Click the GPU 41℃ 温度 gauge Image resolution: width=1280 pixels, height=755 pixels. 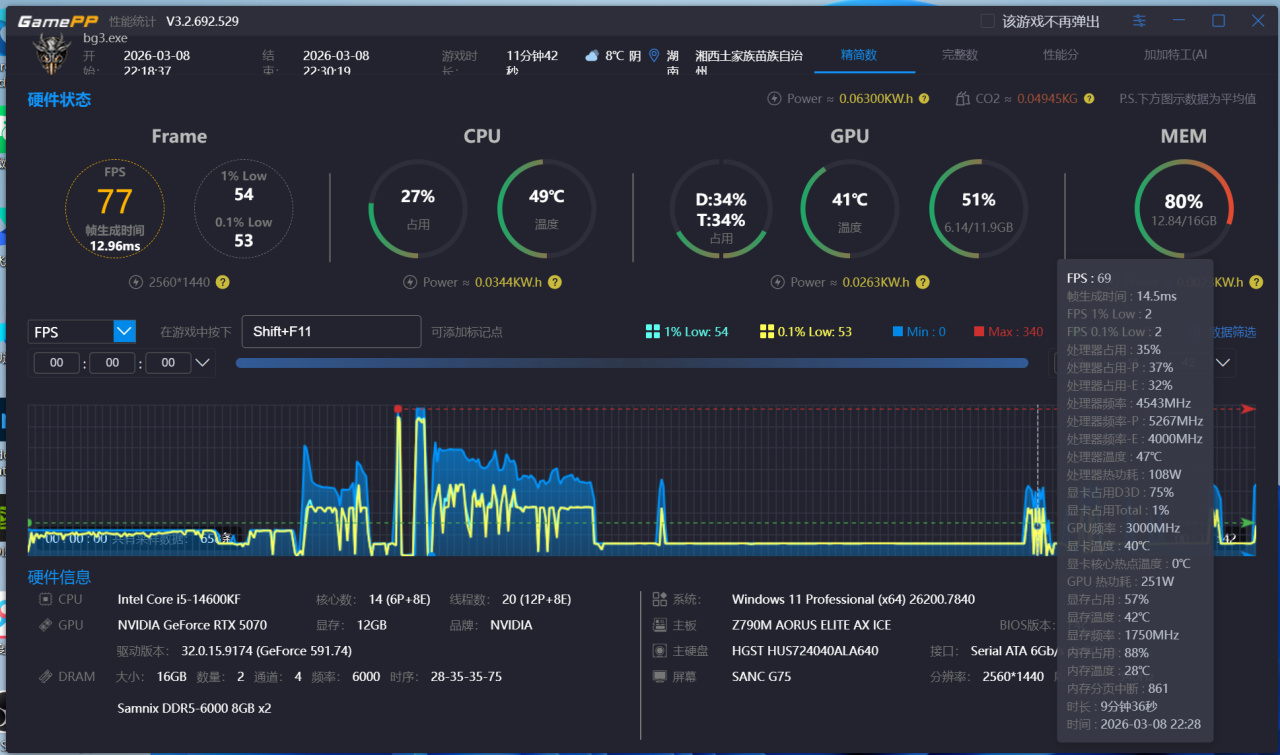coord(850,209)
